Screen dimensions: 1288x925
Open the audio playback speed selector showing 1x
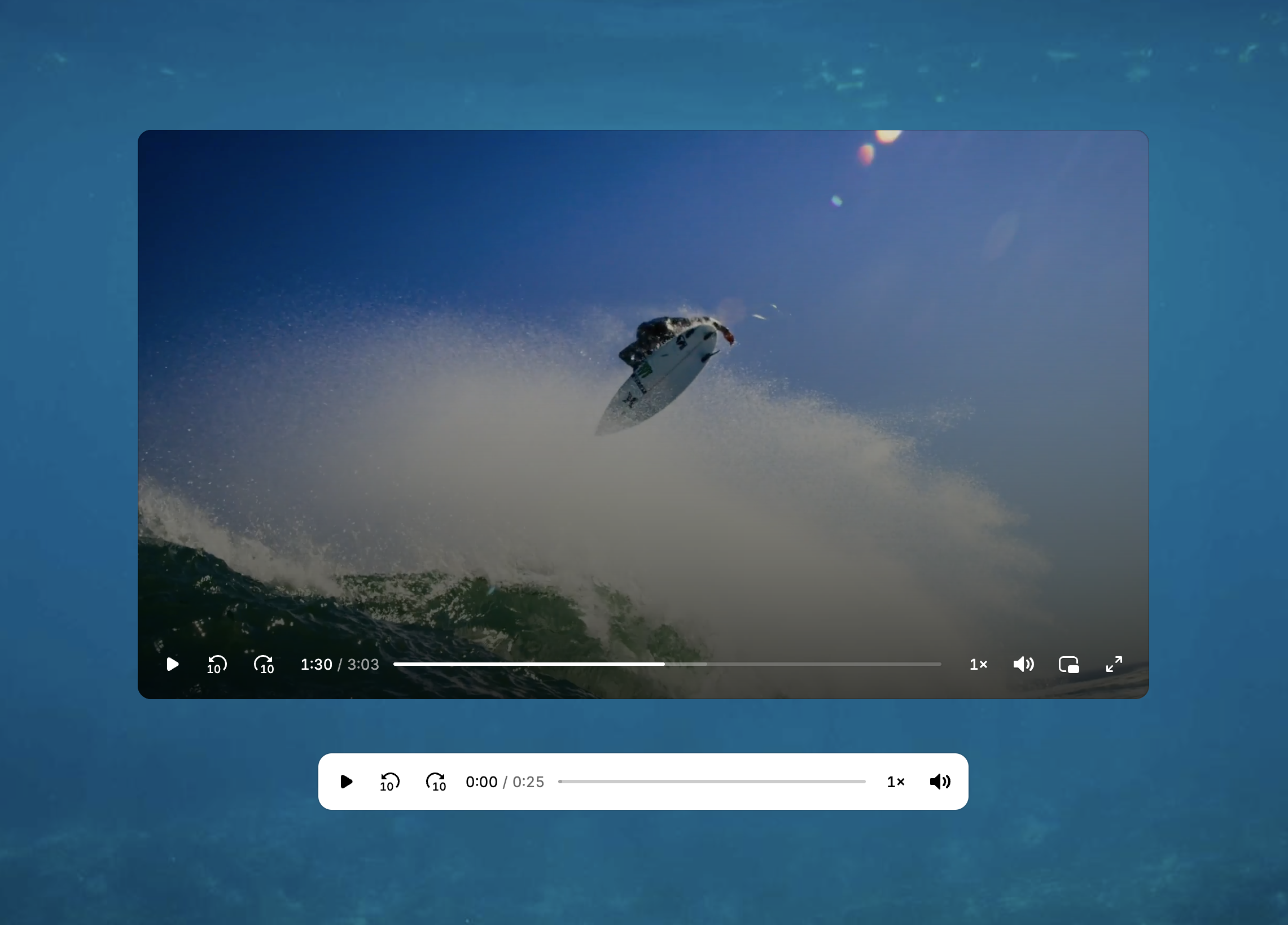pos(896,781)
